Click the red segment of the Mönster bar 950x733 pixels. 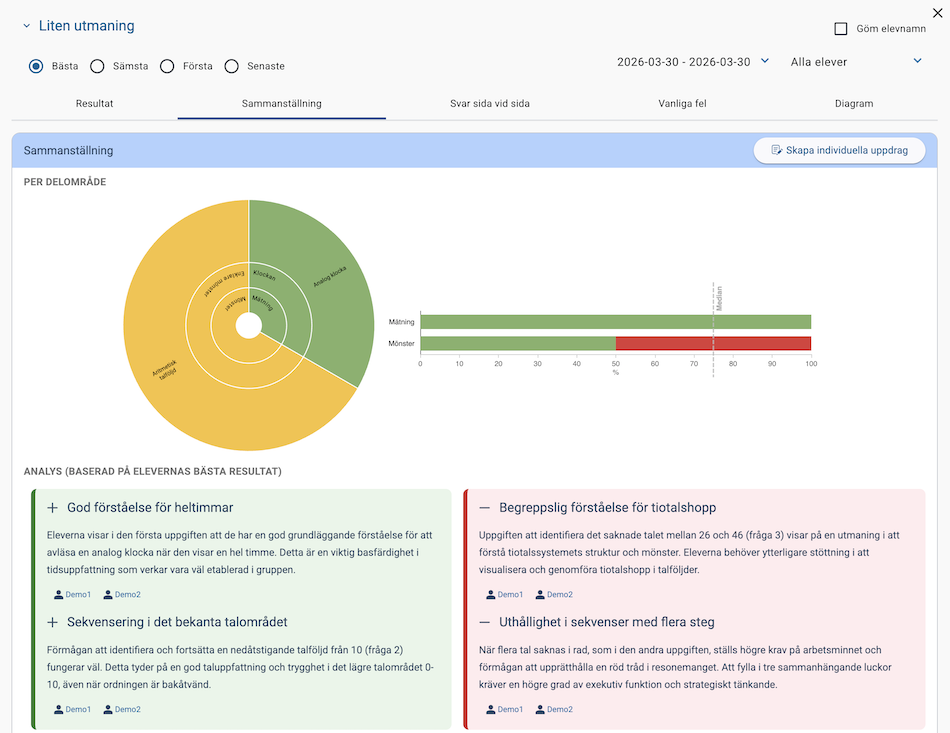(x=712, y=344)
